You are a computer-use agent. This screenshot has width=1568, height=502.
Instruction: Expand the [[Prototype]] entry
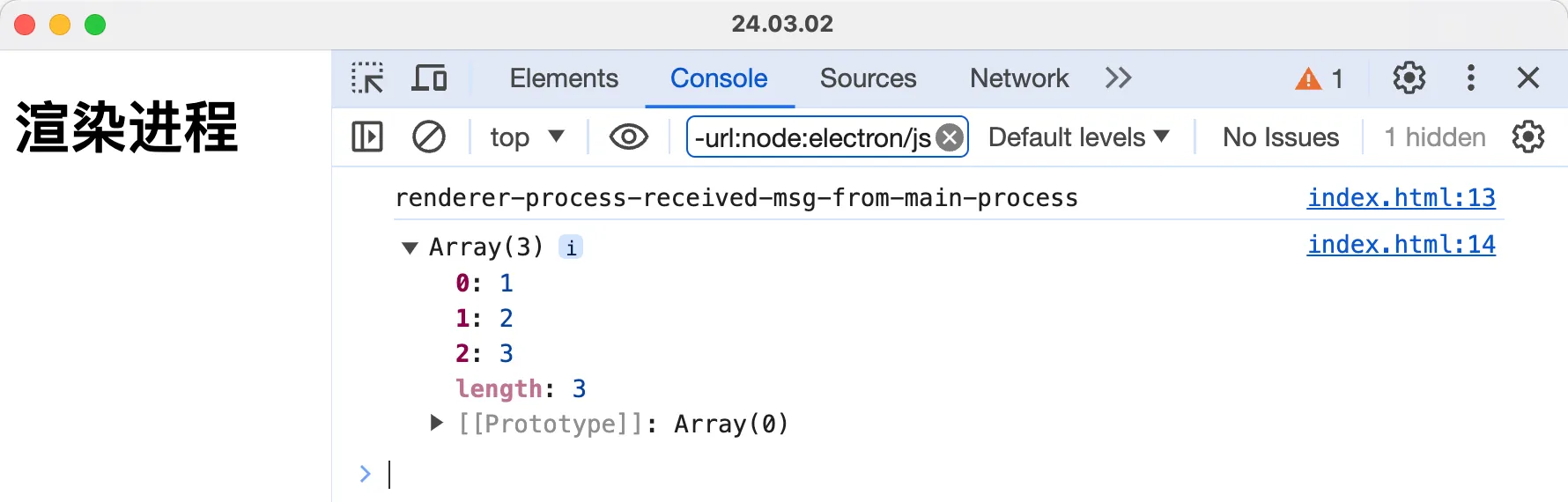pyautogui.click(x=436, y=424)
